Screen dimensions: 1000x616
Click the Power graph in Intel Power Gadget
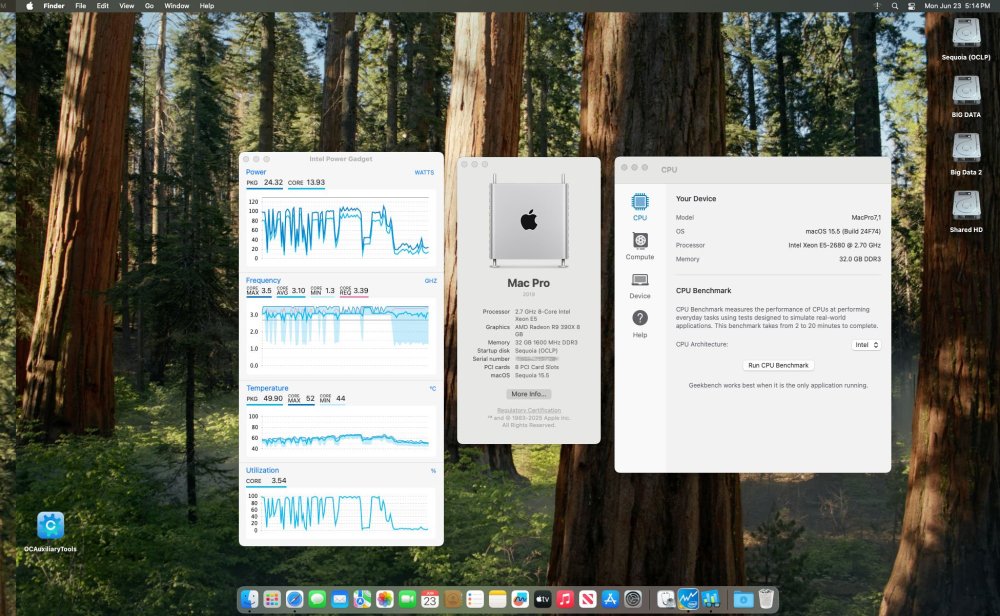(341, 228)
